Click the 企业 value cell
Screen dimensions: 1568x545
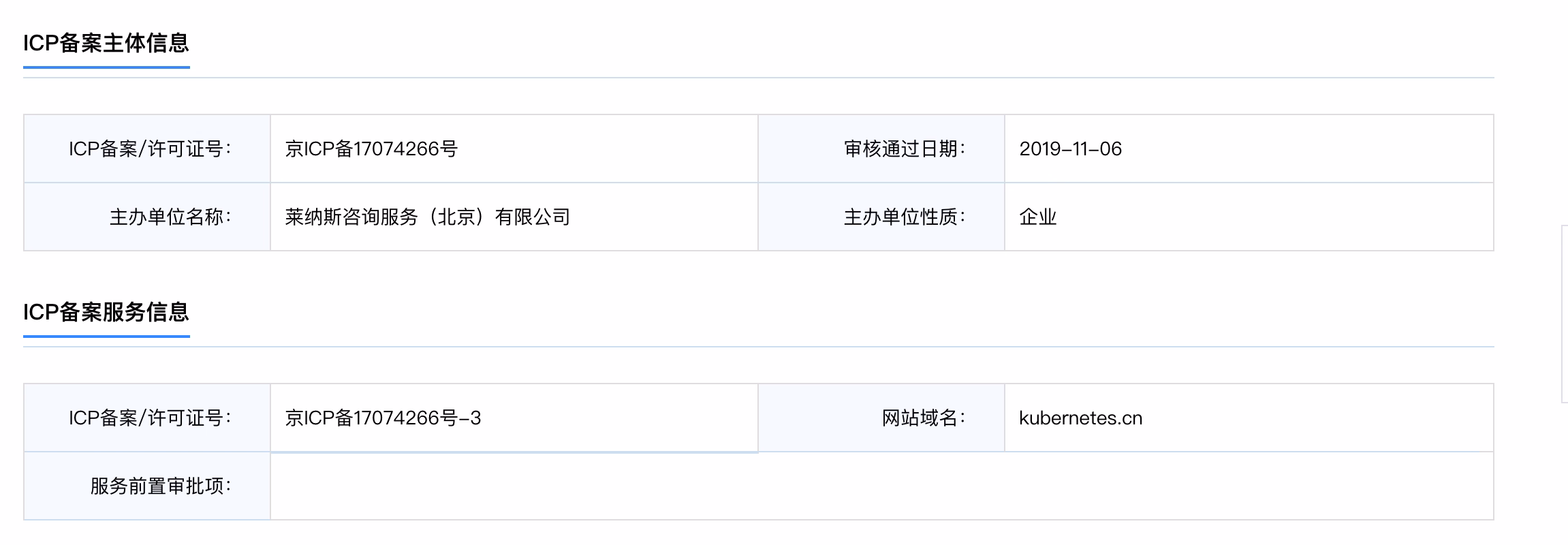(1249, 217)
